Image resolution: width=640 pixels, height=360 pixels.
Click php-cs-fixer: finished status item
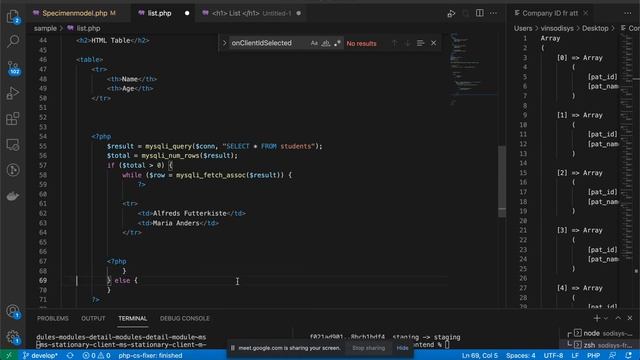point(150,356)
